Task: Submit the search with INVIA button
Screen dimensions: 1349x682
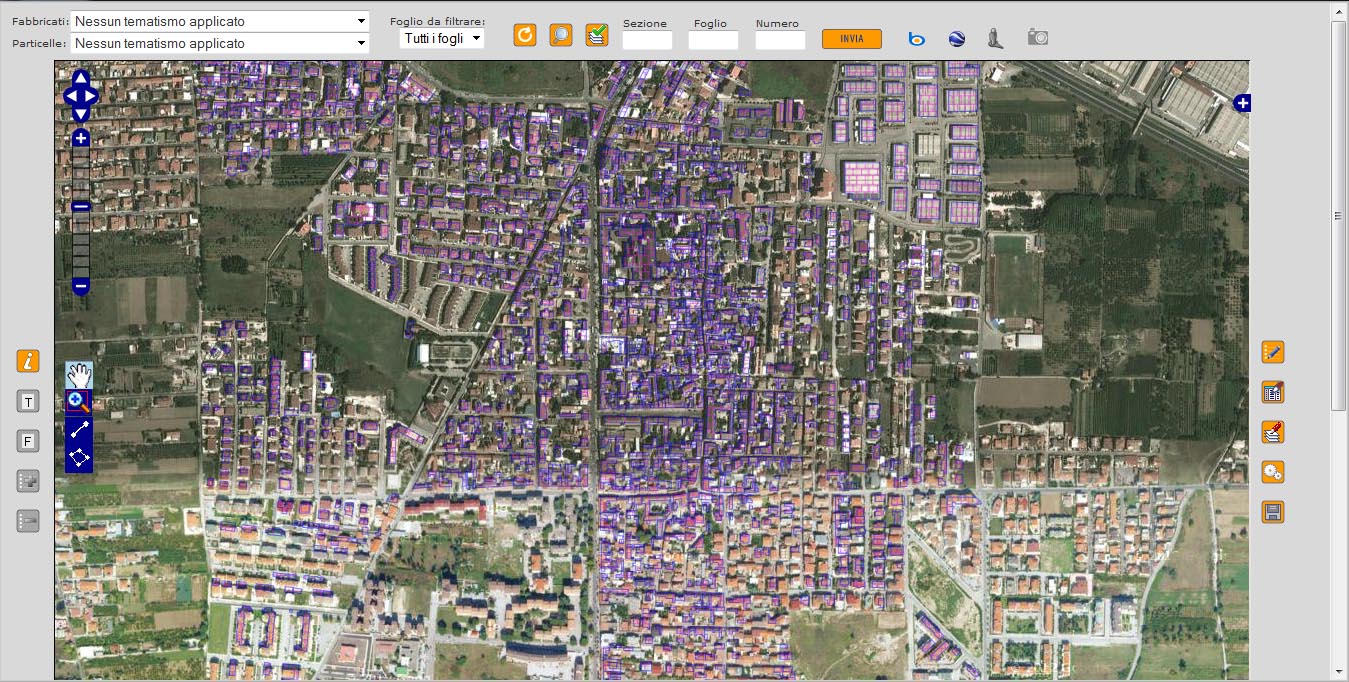Action: click(x=852, y=39)
